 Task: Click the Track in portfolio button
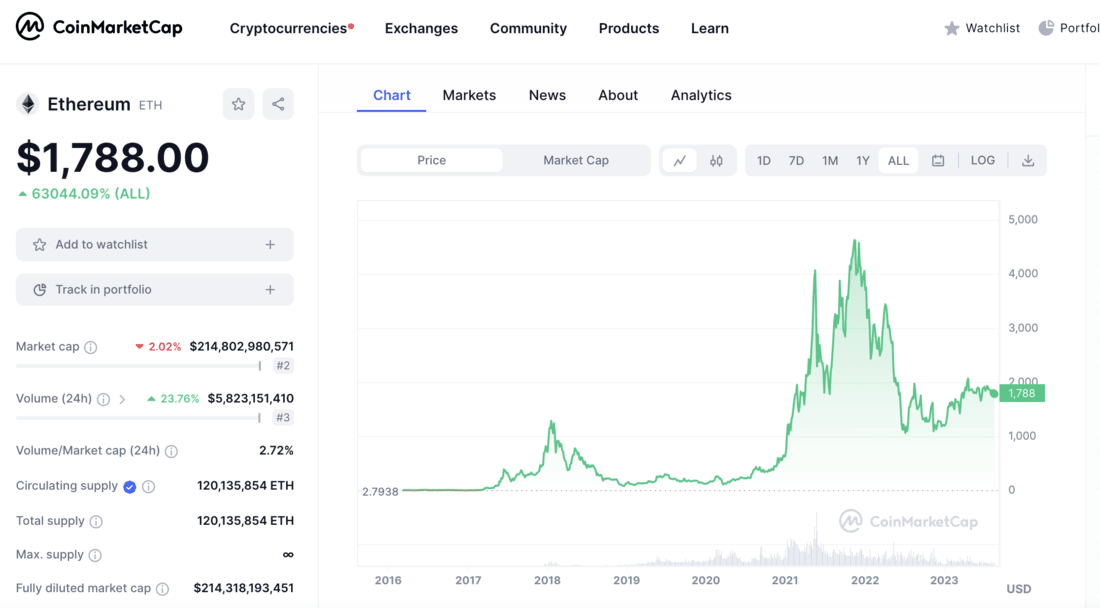click(155, 290)
